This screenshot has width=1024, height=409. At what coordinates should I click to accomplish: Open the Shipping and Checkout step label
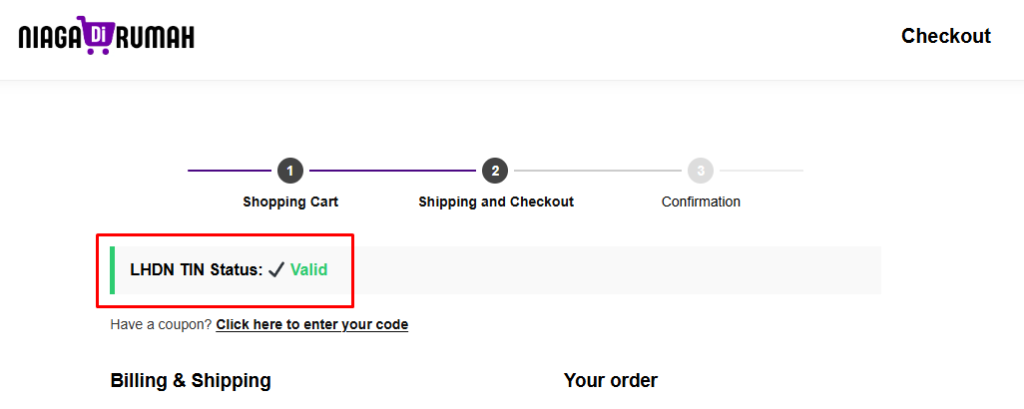[x=495, y=202]
